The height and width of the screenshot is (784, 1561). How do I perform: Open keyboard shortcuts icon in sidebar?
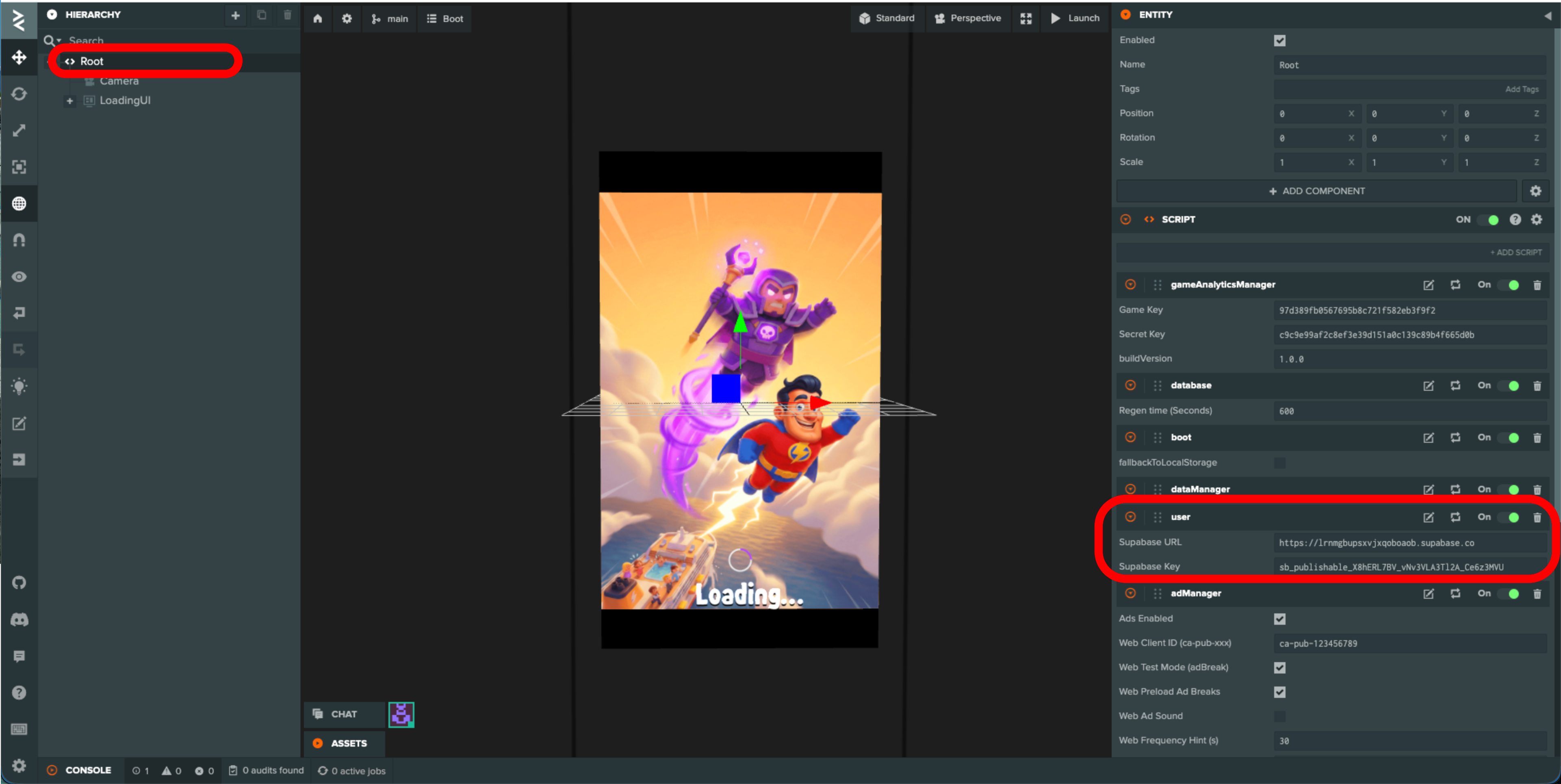(x=19, y=729)
